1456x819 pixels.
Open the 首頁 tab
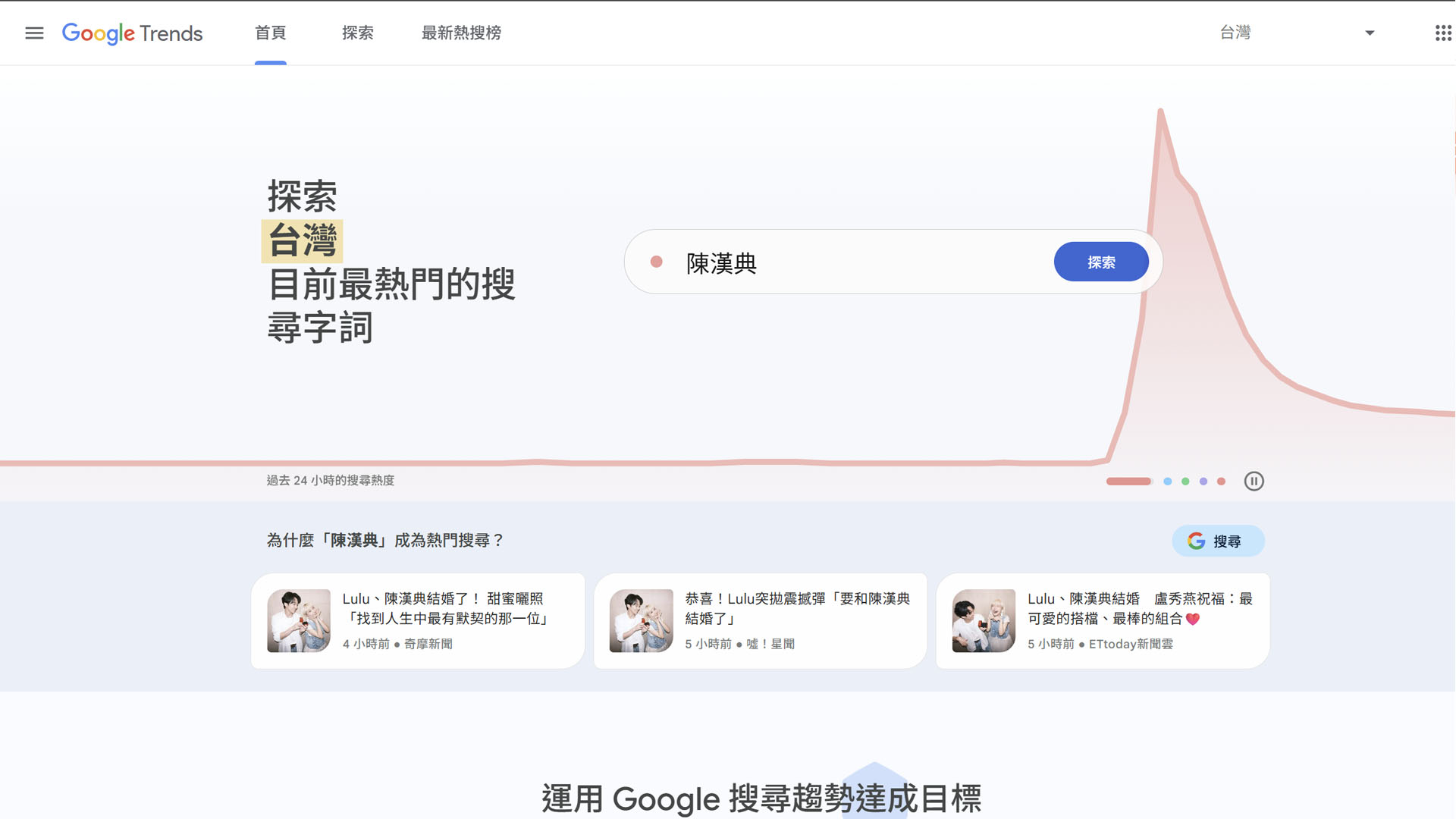pyautogui.click(x=271, y=33)
